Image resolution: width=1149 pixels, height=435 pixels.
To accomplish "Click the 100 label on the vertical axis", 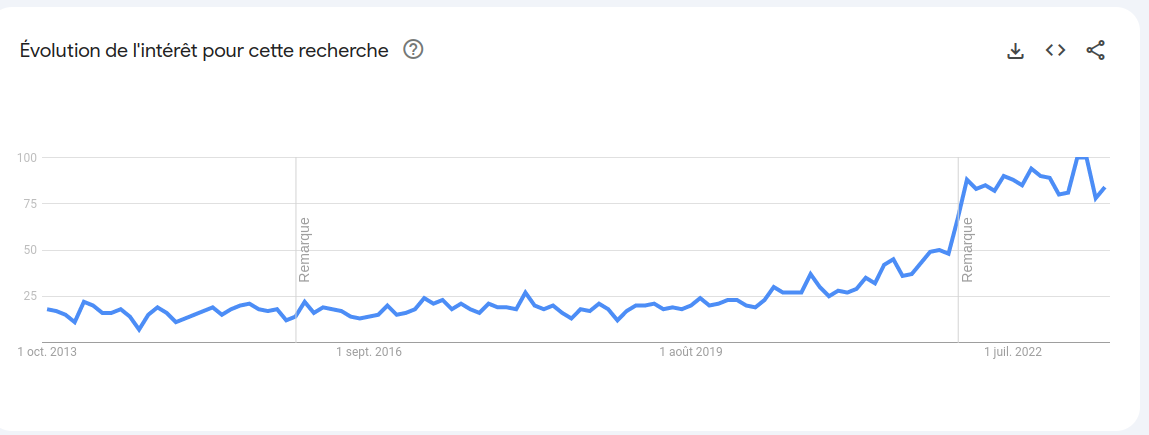I will click(x=27, y=157).
